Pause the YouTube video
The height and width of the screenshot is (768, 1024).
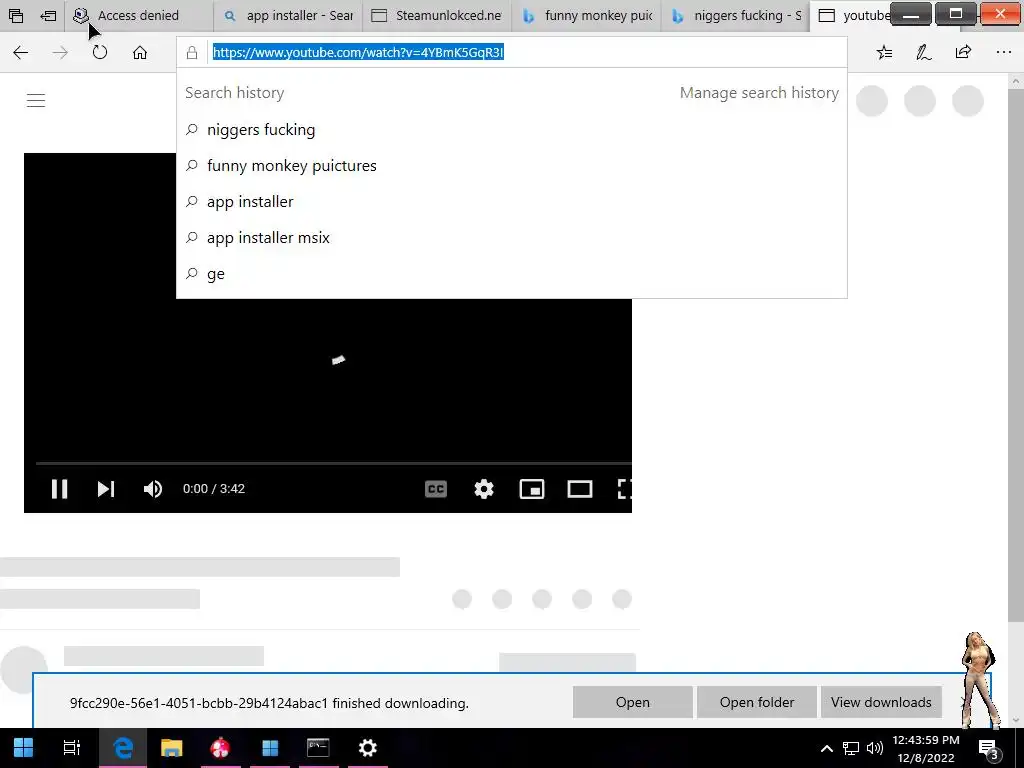[59, 488]
